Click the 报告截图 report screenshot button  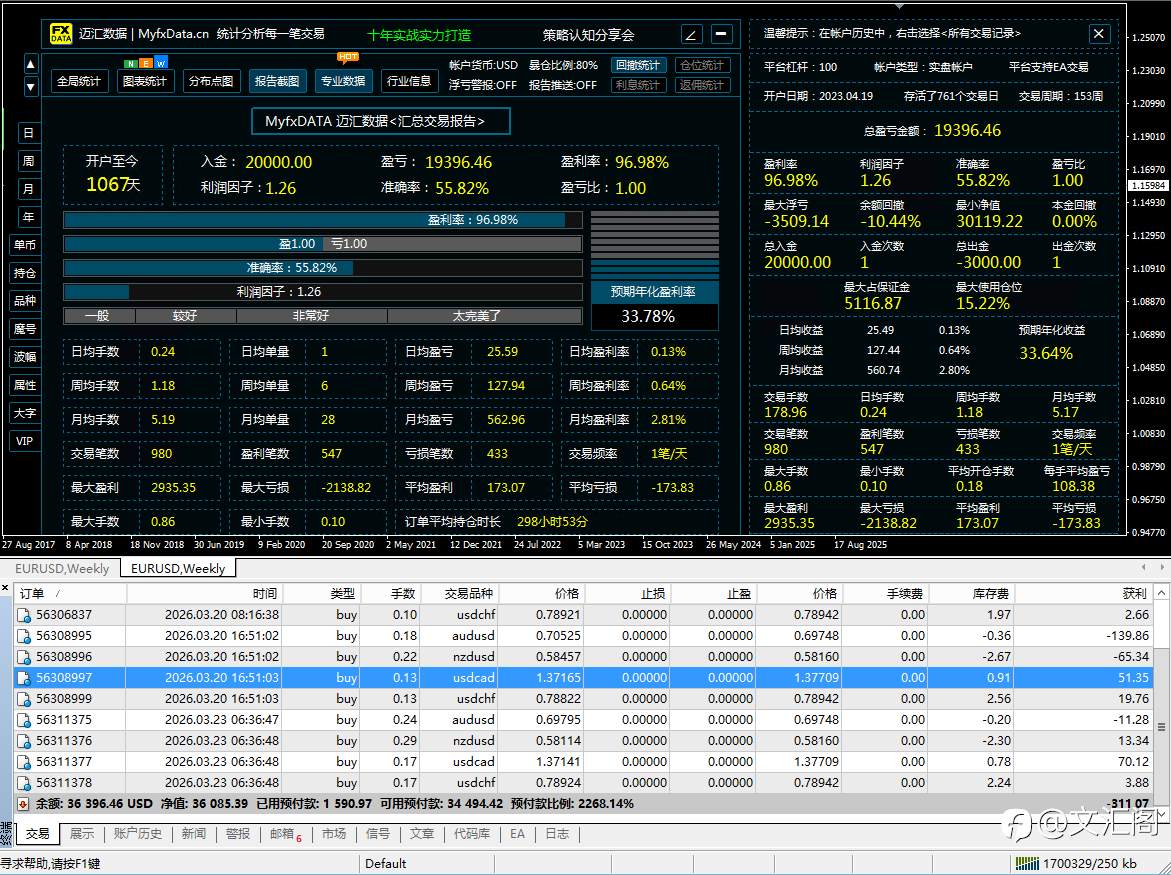click(277, 81)
